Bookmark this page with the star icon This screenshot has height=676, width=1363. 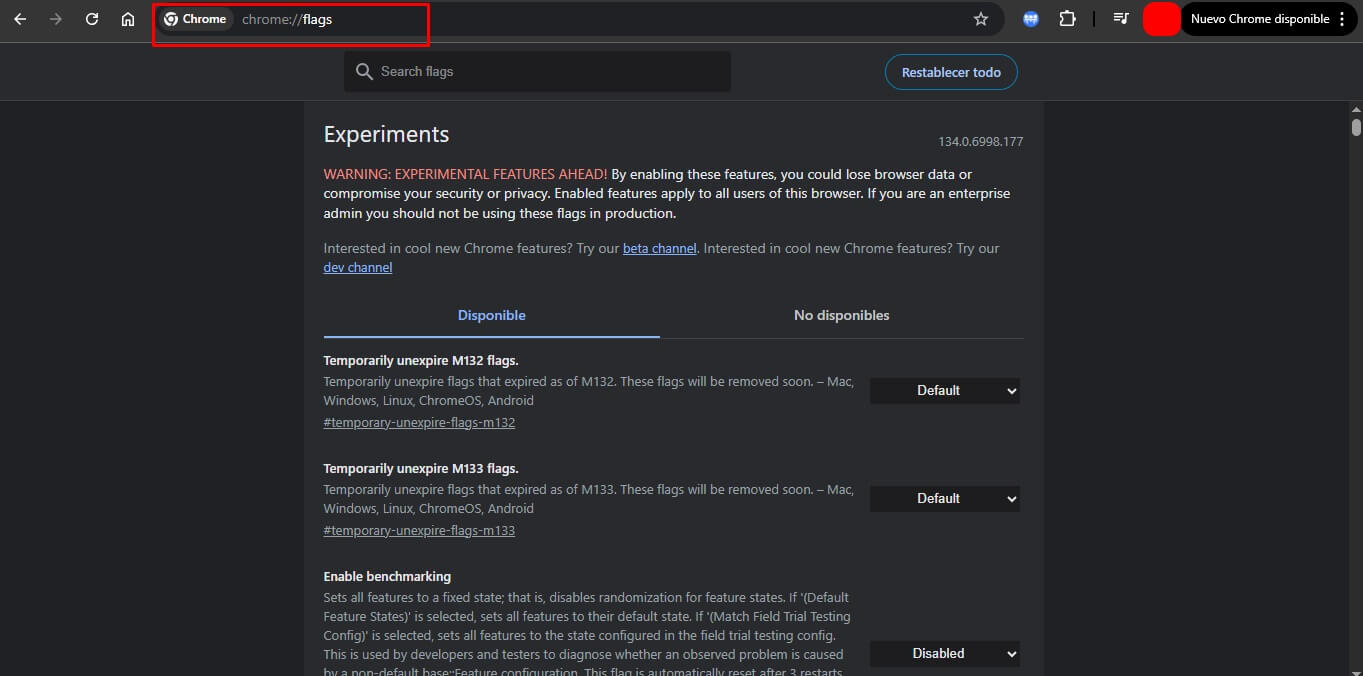click(981, 19)
